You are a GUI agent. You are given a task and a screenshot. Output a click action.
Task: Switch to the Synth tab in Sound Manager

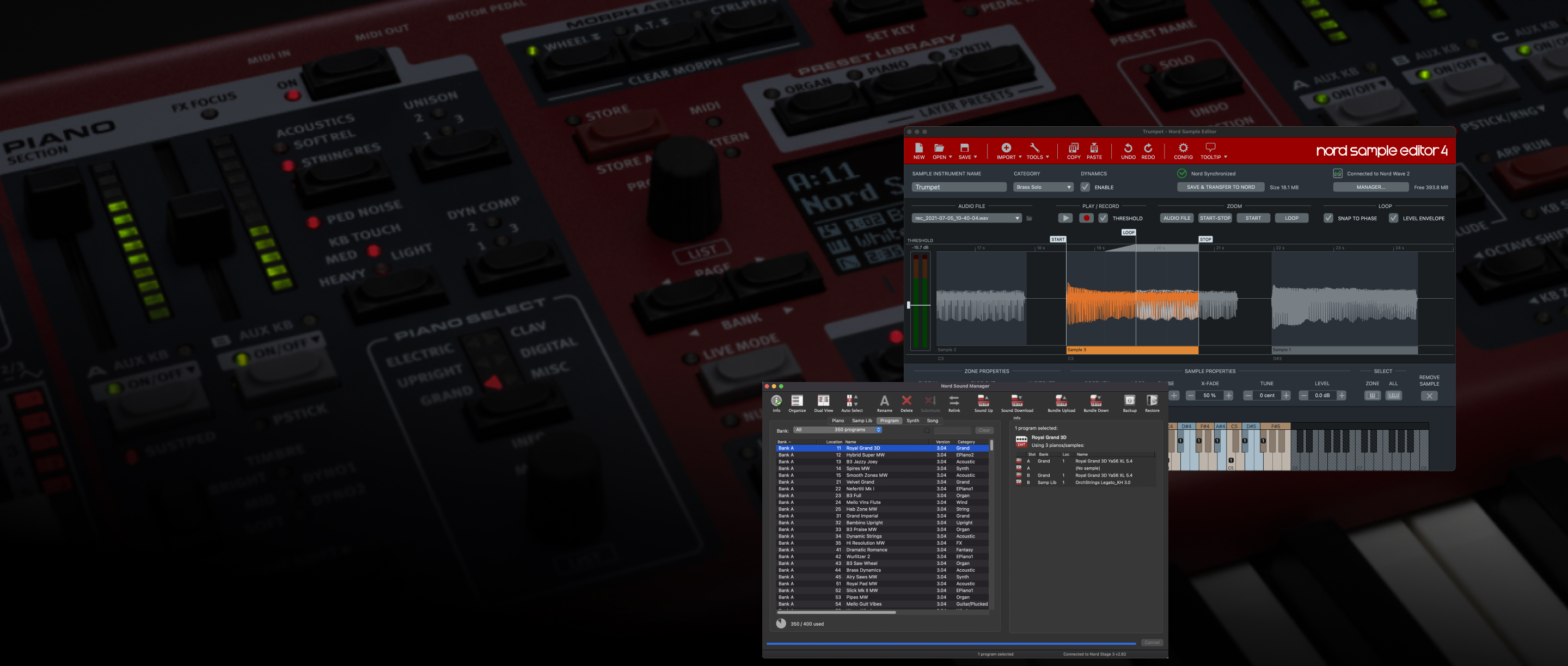[912, 421]
